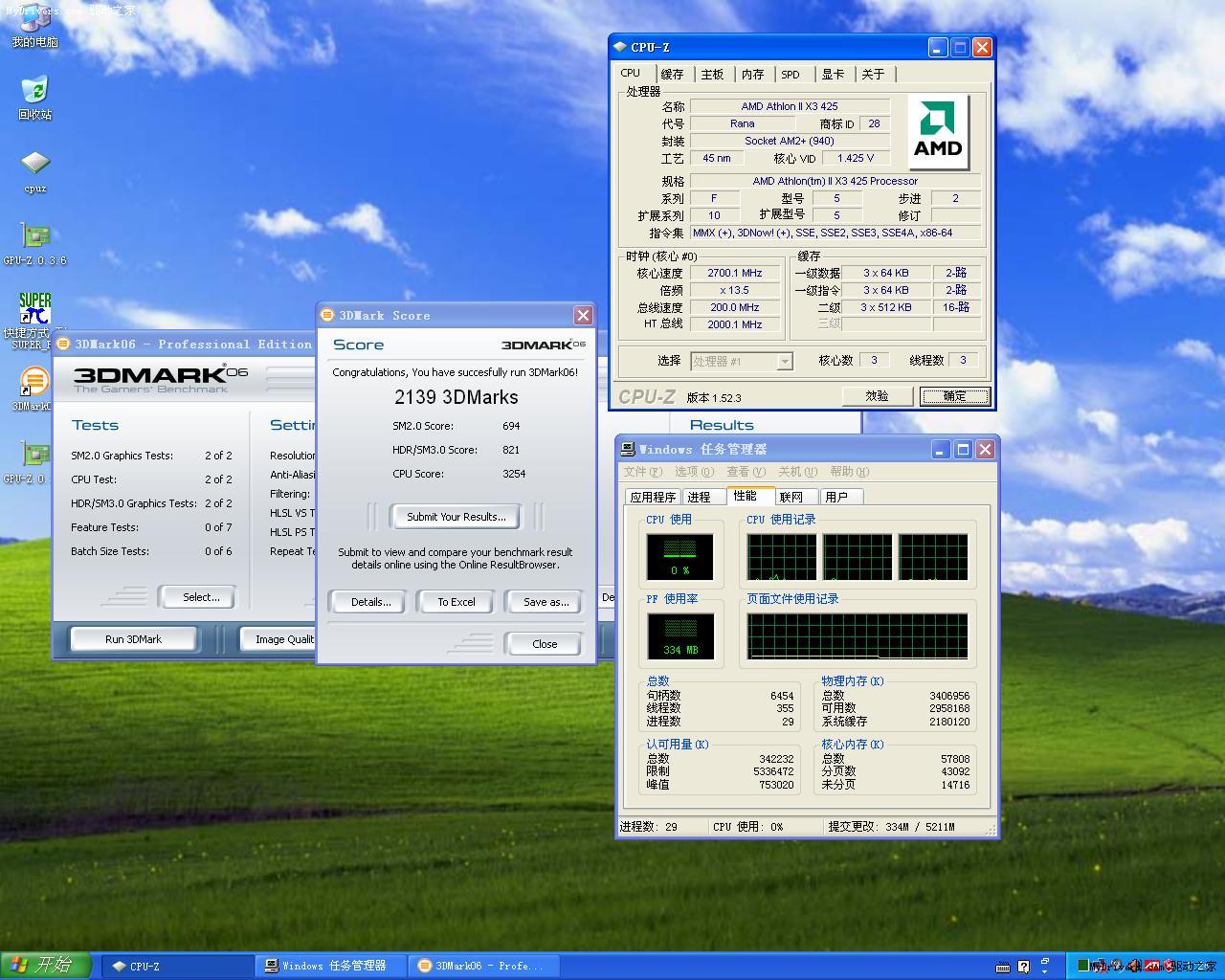Click the Start button on taskbar
1225x980 pixels.
tap(45, 965)
